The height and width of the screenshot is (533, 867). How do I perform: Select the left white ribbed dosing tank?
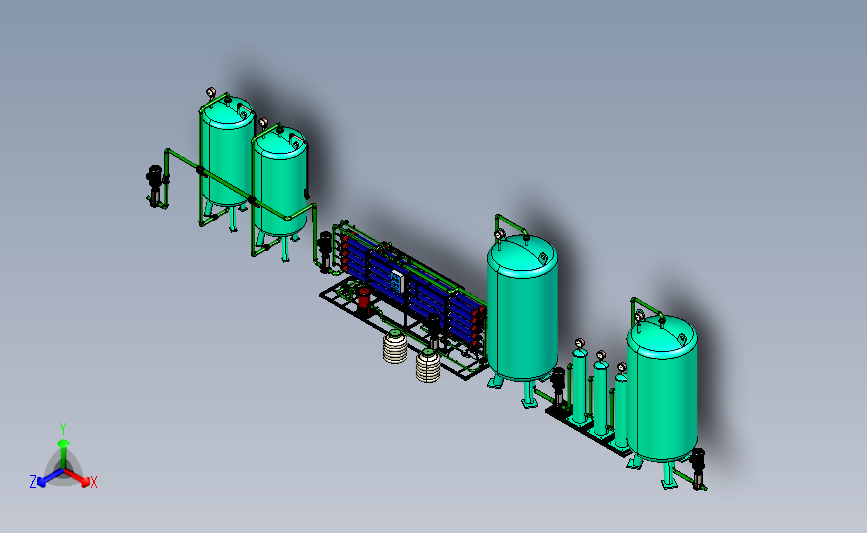395,347
